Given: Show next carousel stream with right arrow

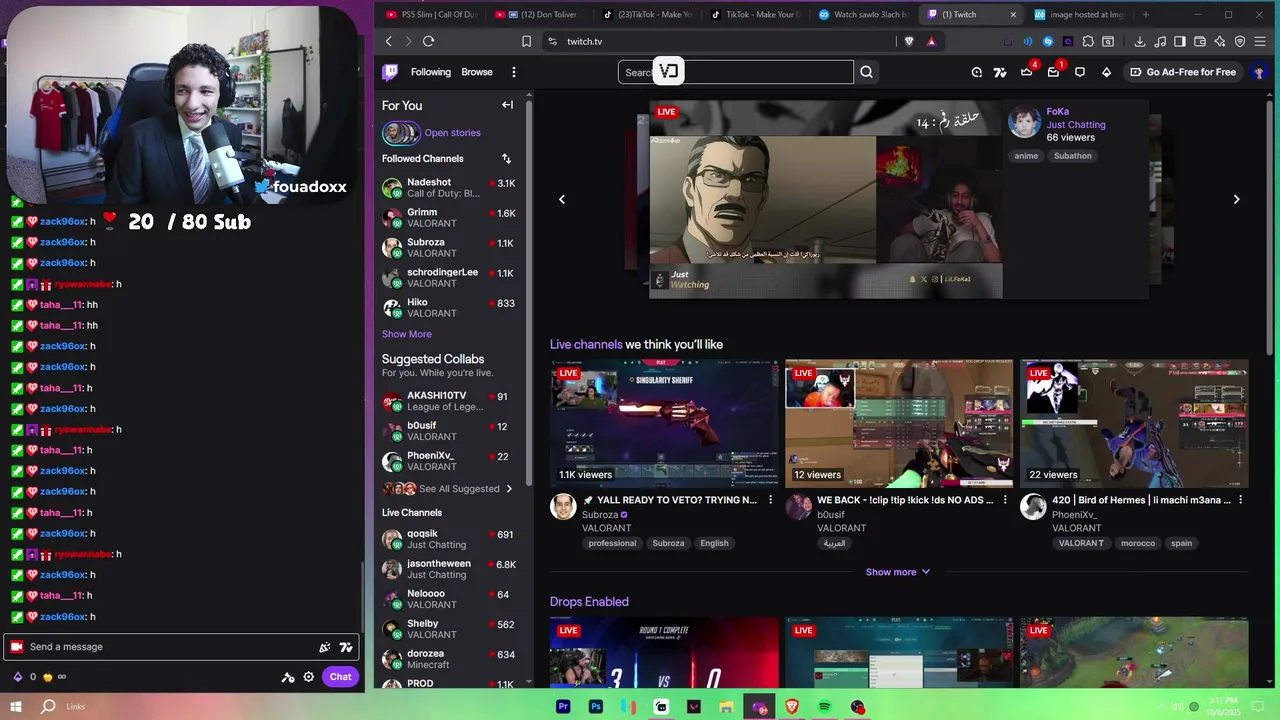Looking at the screenshot, I should [x=1236, y=199].
